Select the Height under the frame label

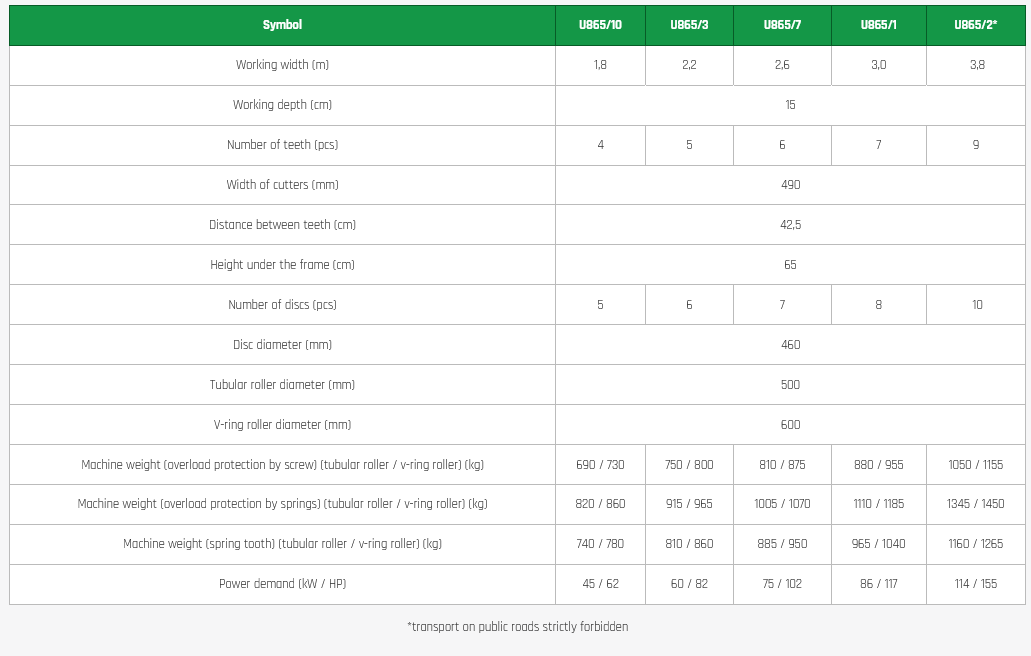point(282,265)
